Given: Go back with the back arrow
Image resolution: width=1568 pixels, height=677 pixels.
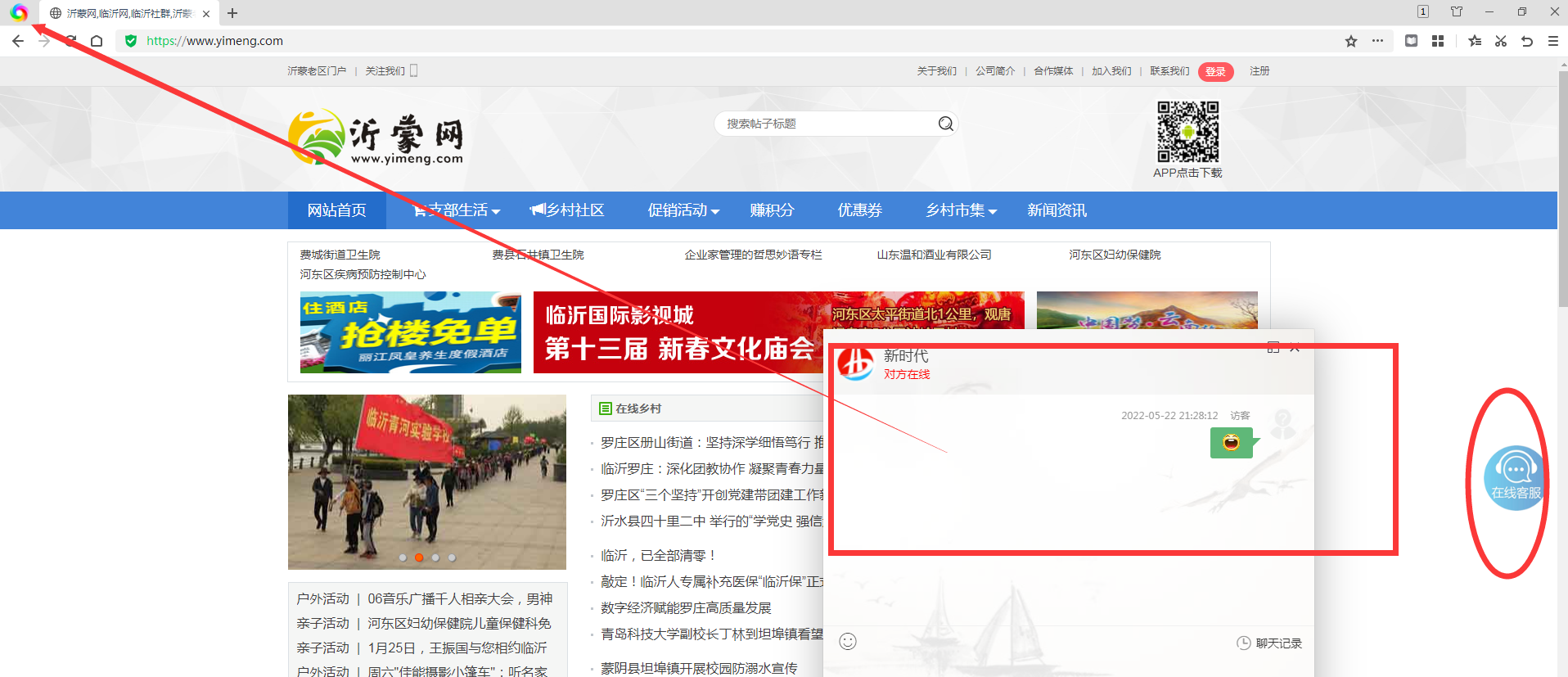Looking at the screenshot, I should [x=18, y=41].
